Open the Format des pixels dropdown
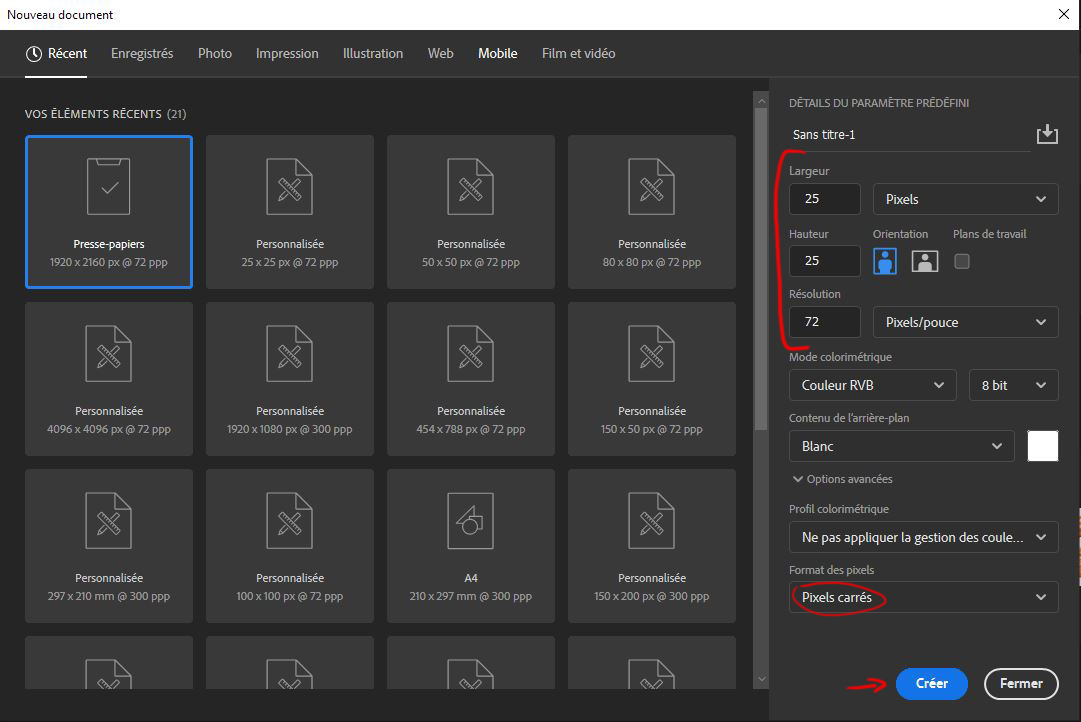 click(x=922, y=598)
